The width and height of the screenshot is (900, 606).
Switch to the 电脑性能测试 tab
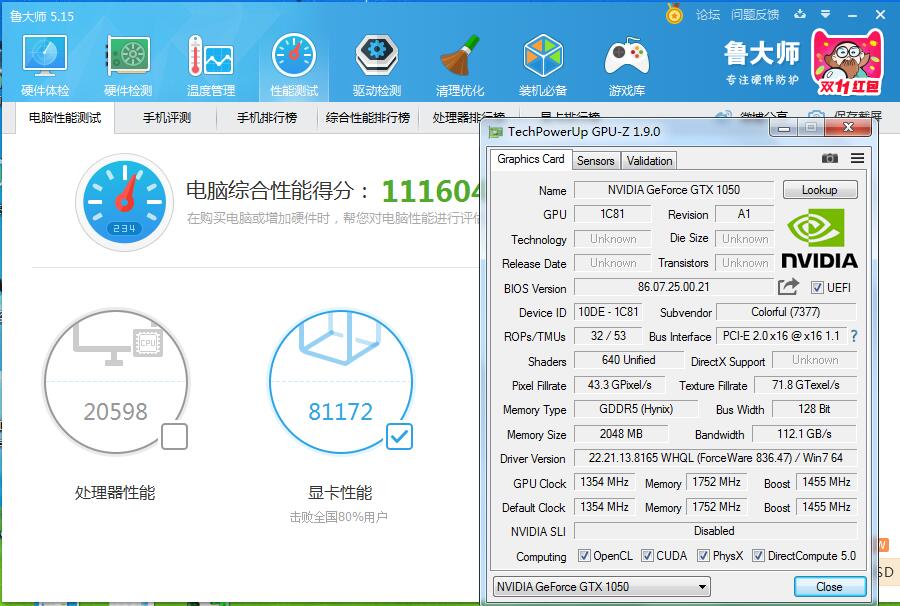point(65,118)
